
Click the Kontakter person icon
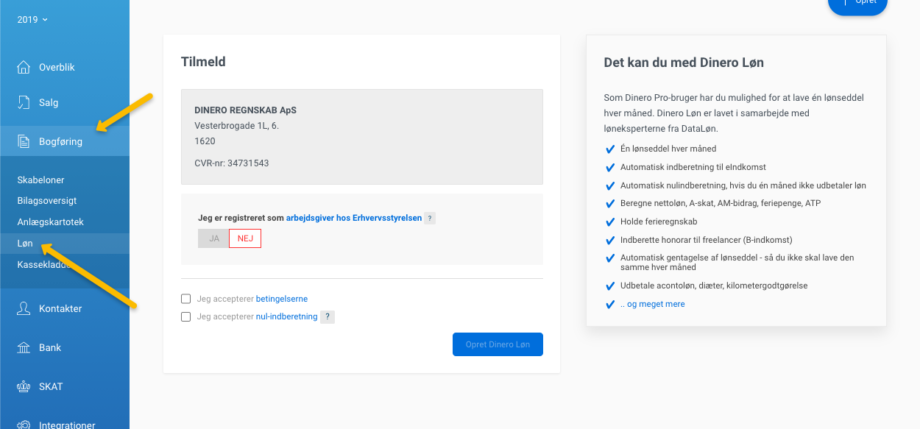tap(23, 309)
